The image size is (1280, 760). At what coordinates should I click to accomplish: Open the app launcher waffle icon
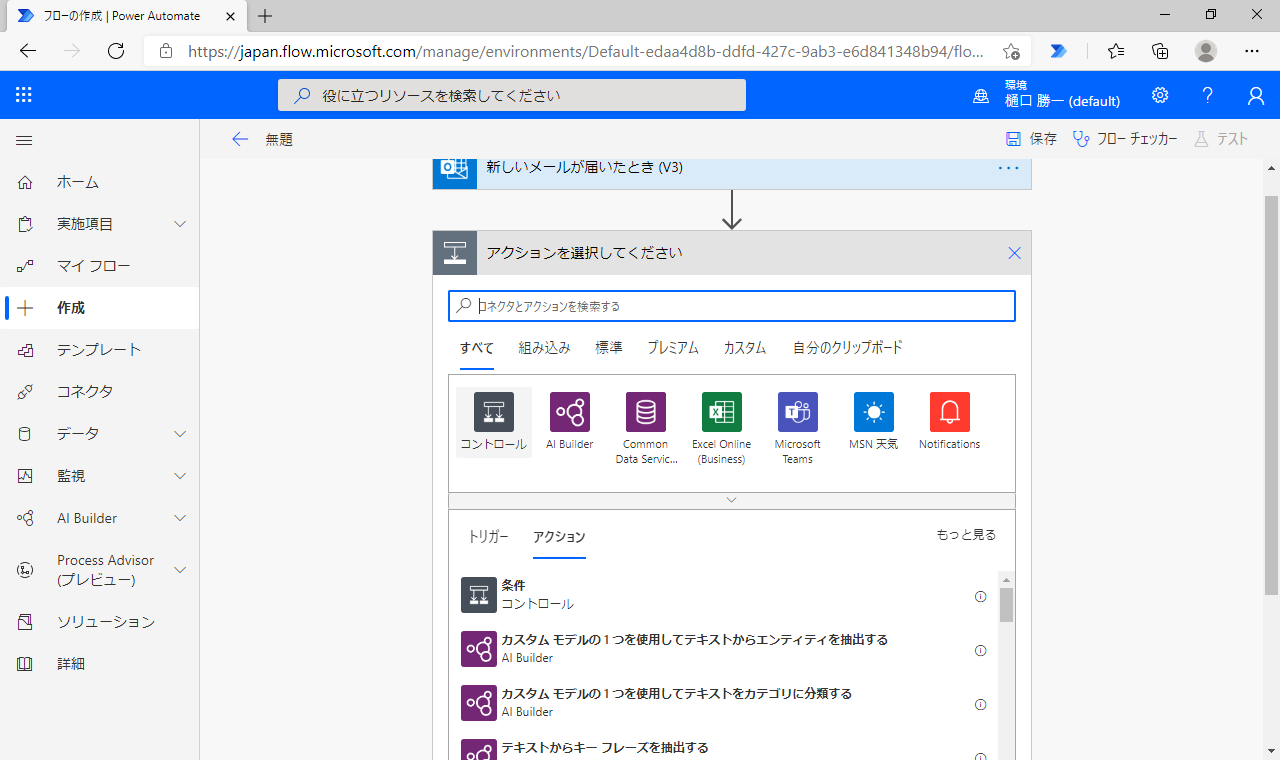tap(24, 95)
